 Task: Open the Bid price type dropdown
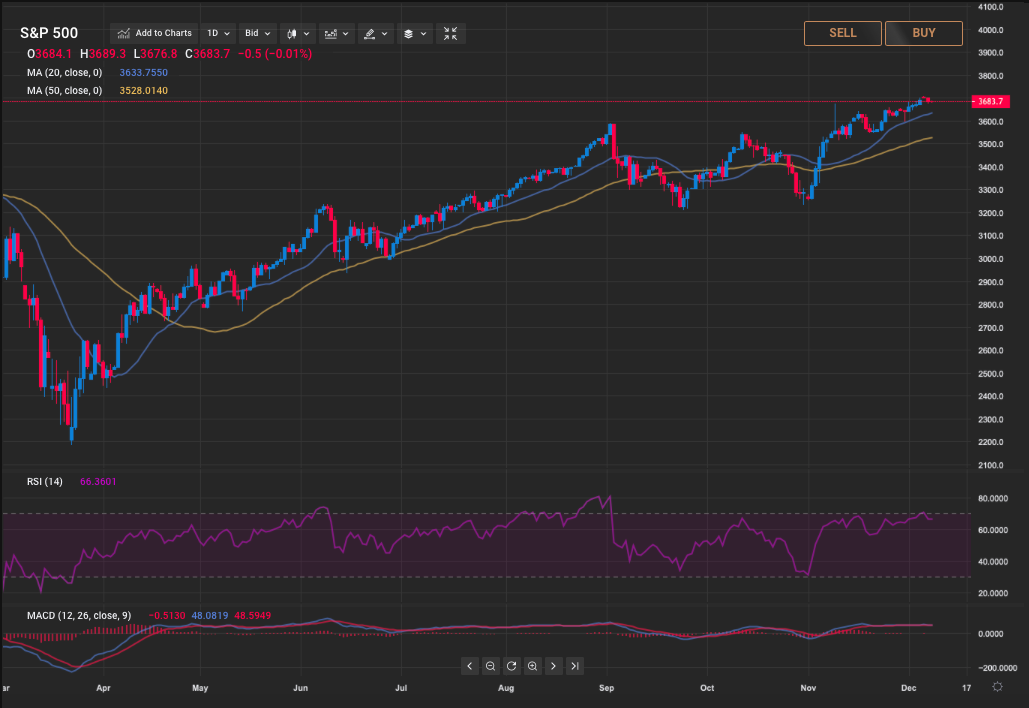[x=257, y=33]
